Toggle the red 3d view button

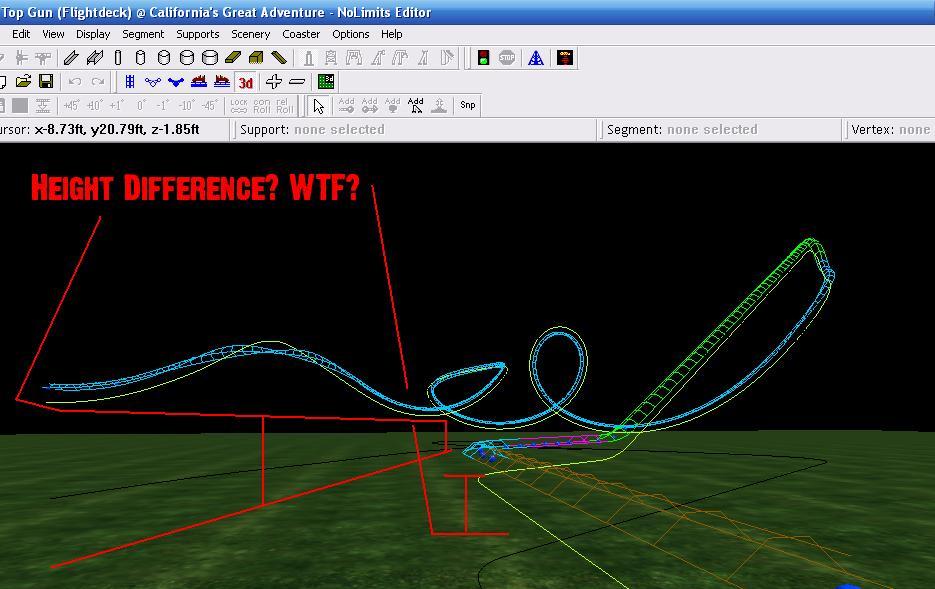(x=245, y=82)
